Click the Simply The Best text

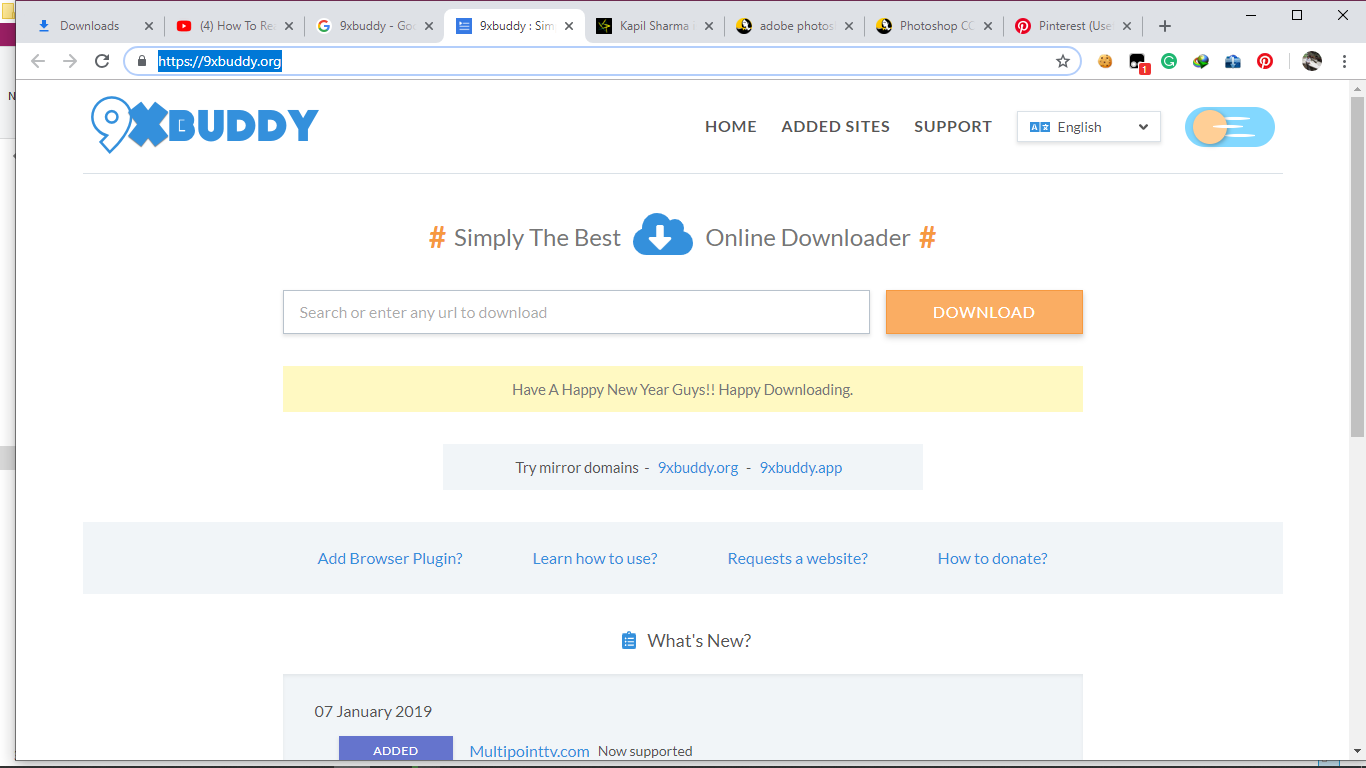537,238
